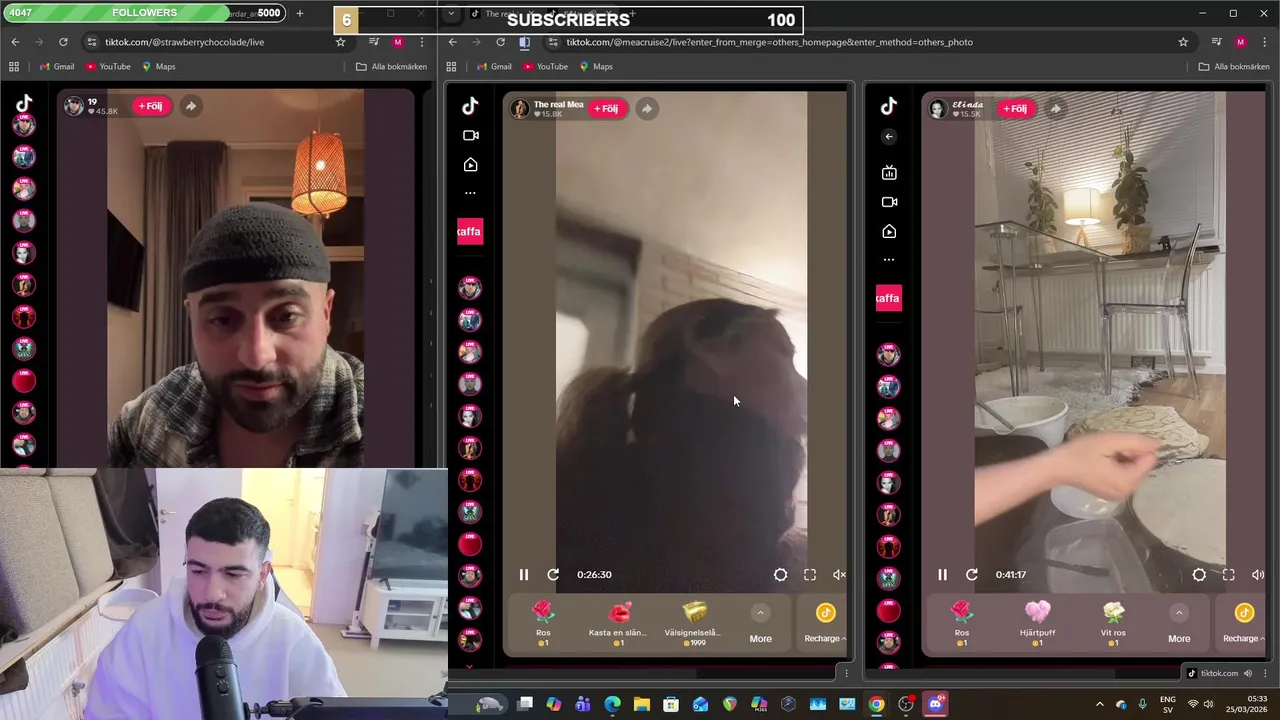Viewport: 1280px width, 720px height.
Task: Mute the tiktok.com tab audio indicator
Action: tap(1247, 673)
